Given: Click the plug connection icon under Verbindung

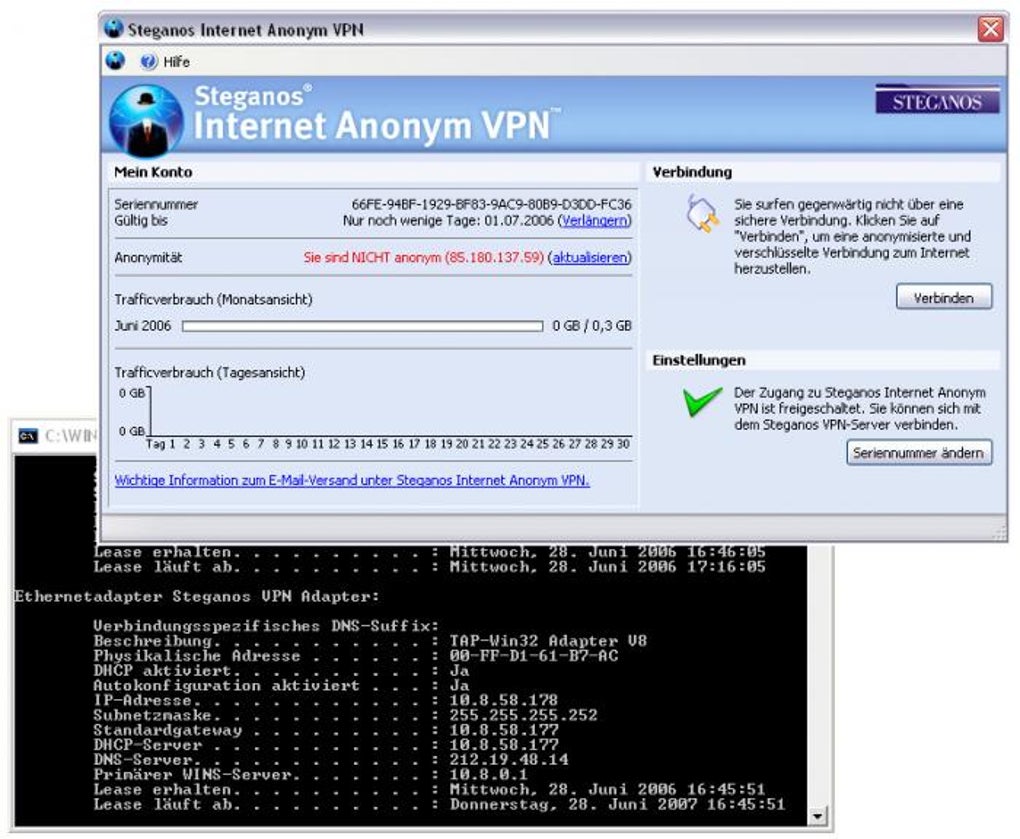Looking at the screenshot, I should [x=703, y=214].
